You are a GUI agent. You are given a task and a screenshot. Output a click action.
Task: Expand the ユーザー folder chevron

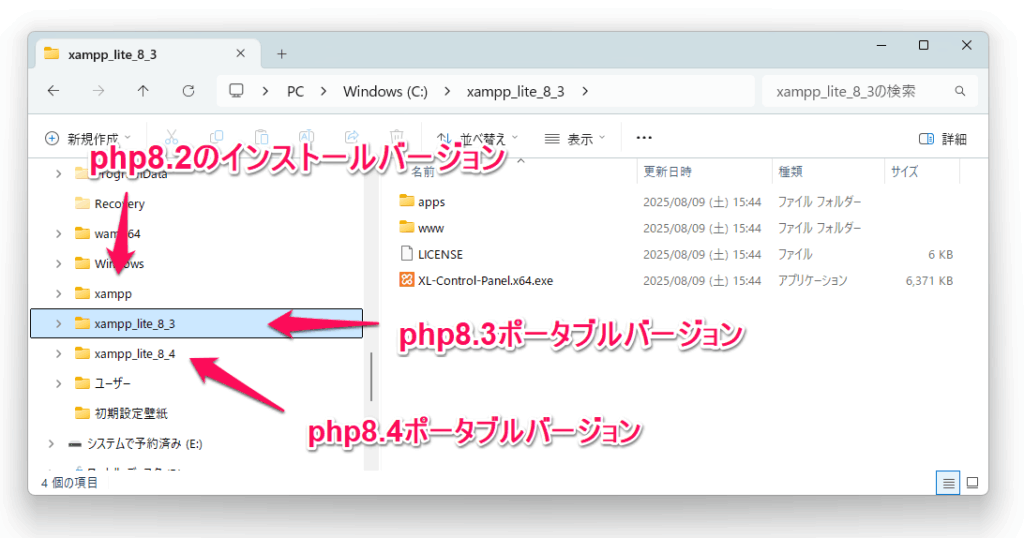(59, 383)
